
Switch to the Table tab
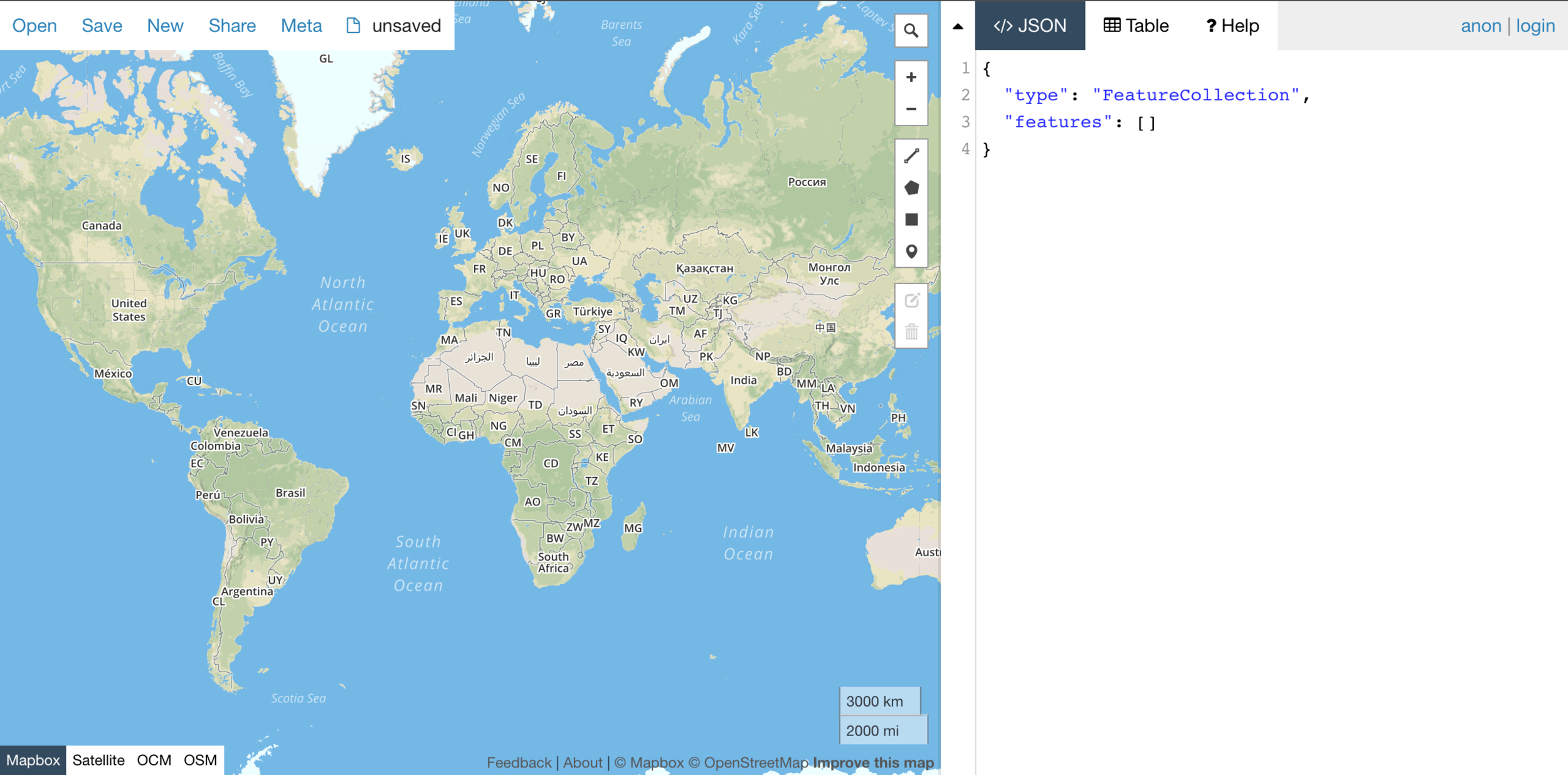(1136, 26)
